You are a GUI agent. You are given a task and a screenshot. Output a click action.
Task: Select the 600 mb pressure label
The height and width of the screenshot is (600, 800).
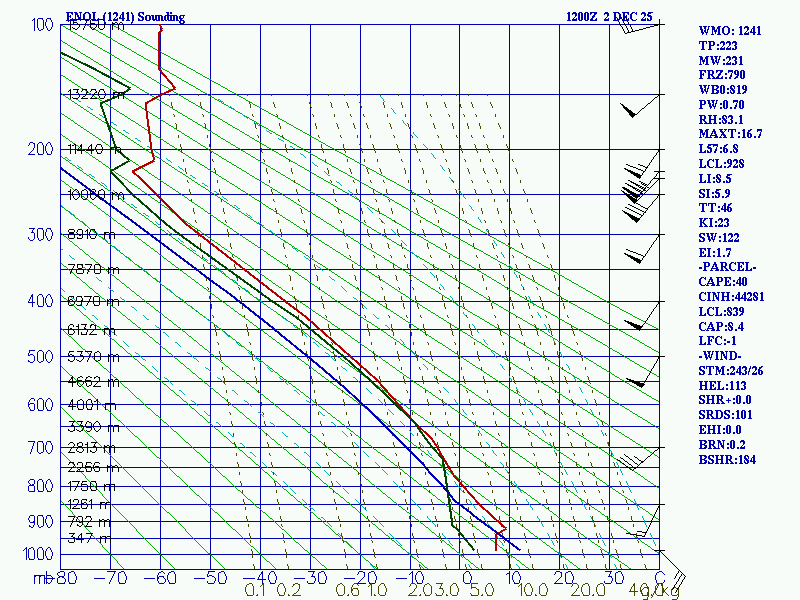coord(40,405)
